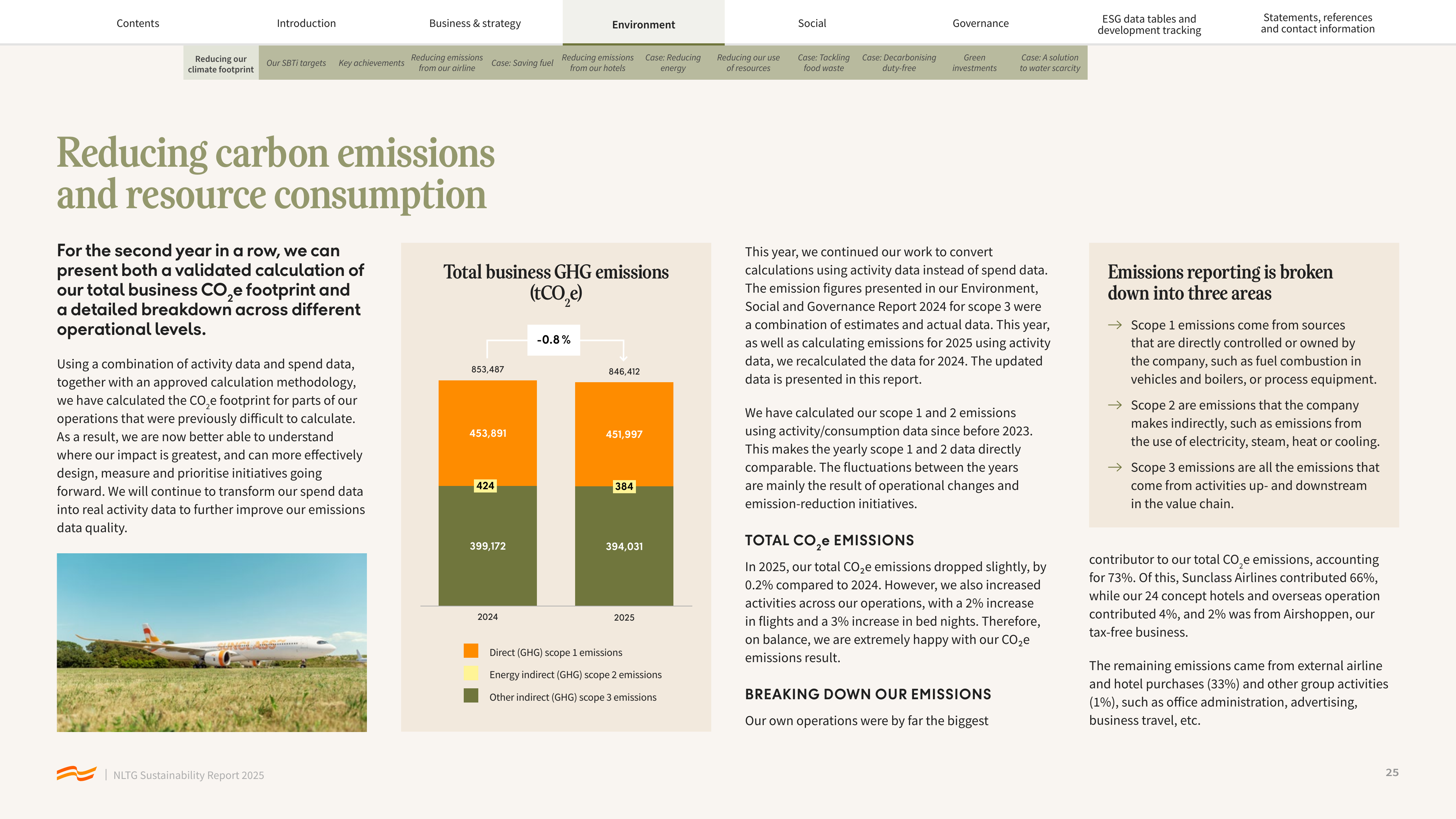Image resolution: width=1456 pixels, height=819 pixels.
Task: Go to Reducing our use of resources
Action: 748,63
